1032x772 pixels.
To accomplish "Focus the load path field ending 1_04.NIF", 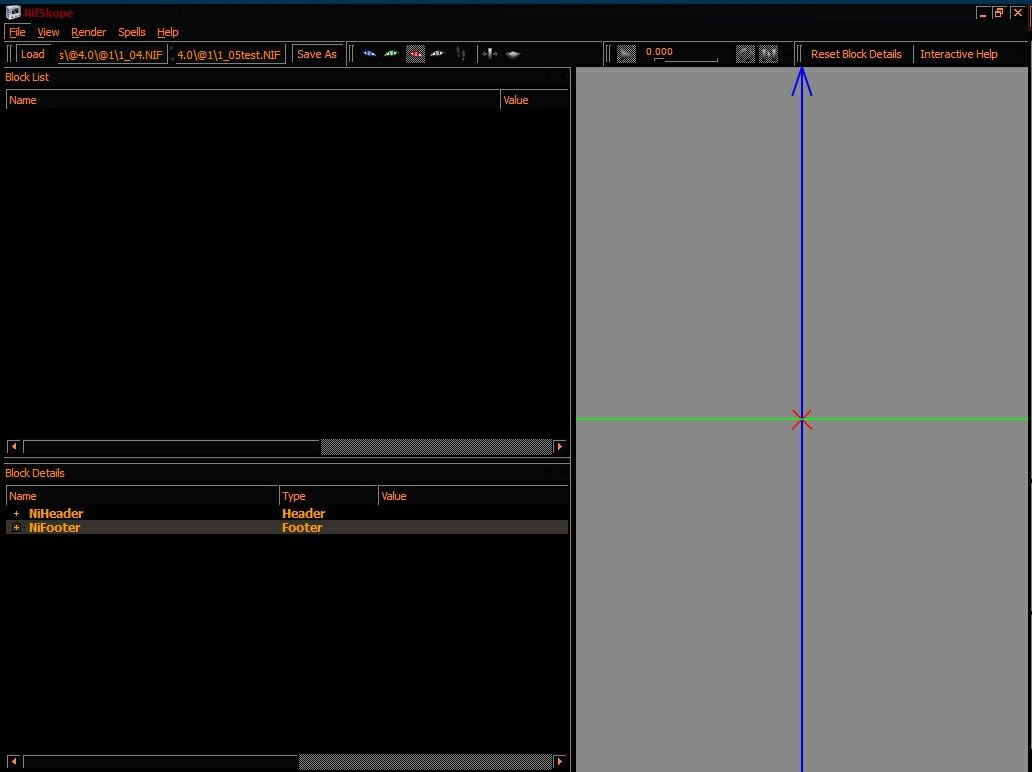I will tap(112, 55).
